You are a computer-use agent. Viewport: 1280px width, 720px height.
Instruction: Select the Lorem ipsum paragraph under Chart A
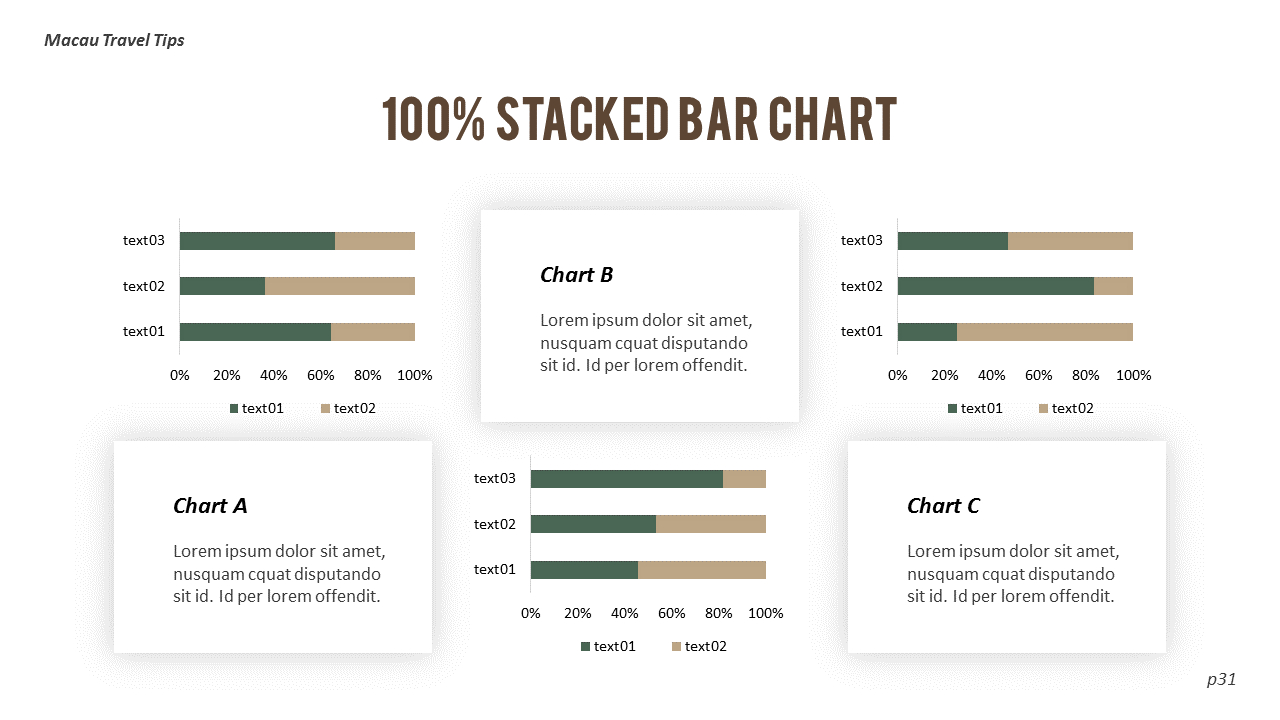279,574
